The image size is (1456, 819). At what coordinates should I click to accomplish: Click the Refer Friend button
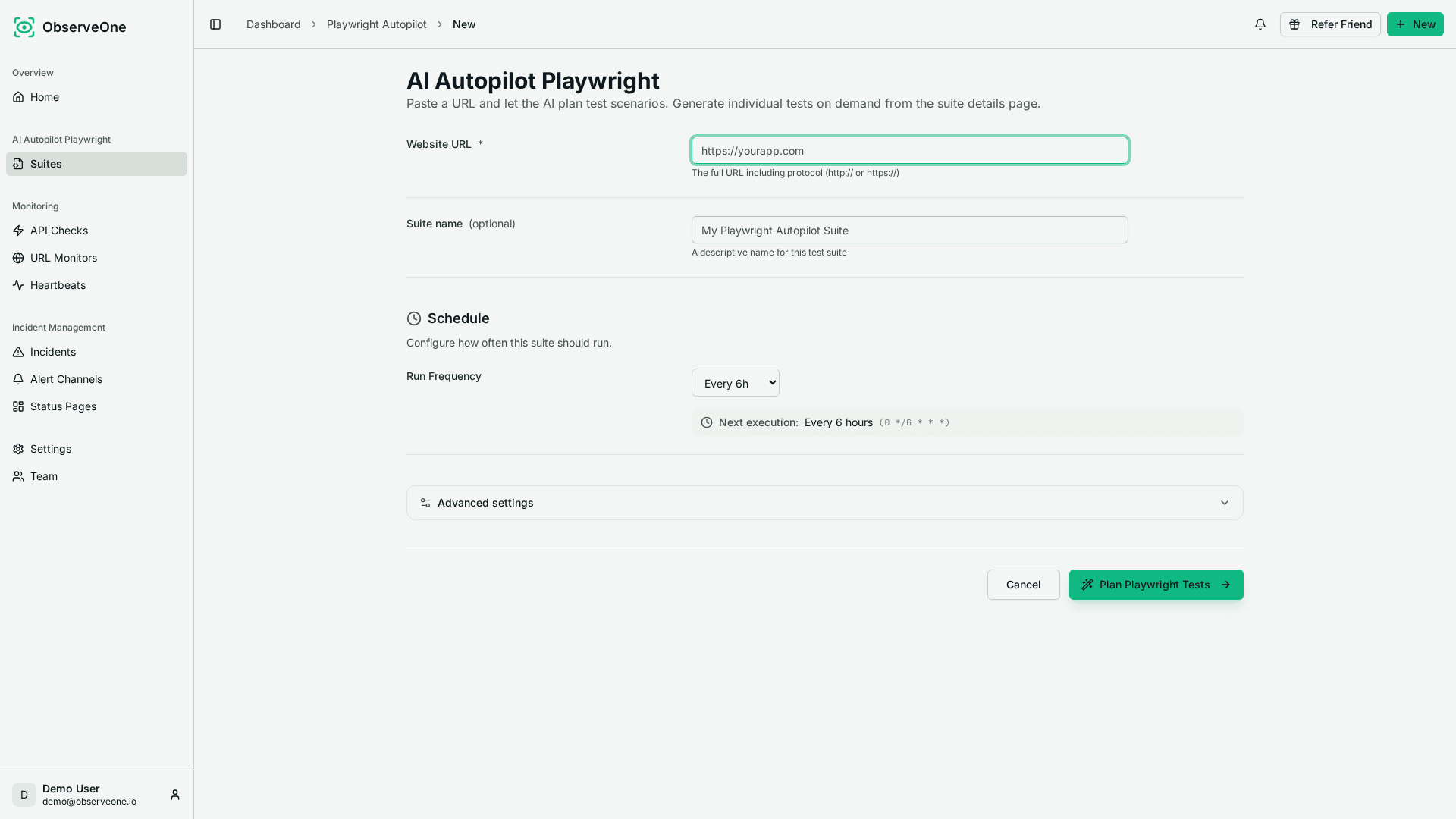(x=1330, y=24)
